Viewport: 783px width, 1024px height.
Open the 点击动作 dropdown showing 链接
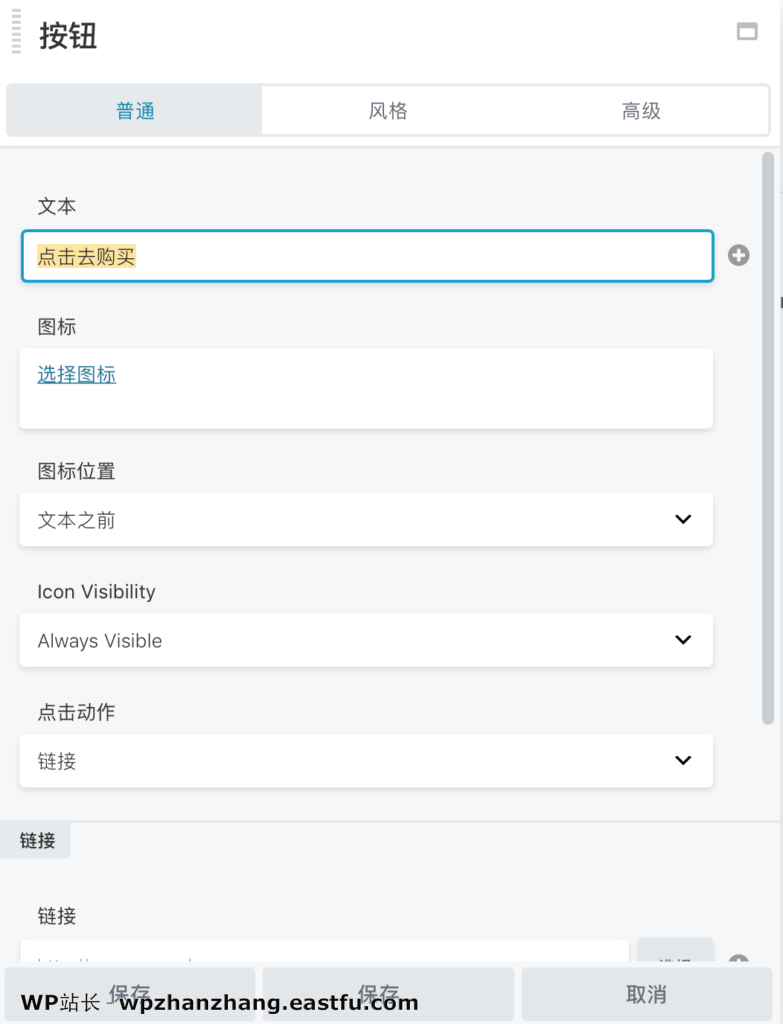[366, 761]
